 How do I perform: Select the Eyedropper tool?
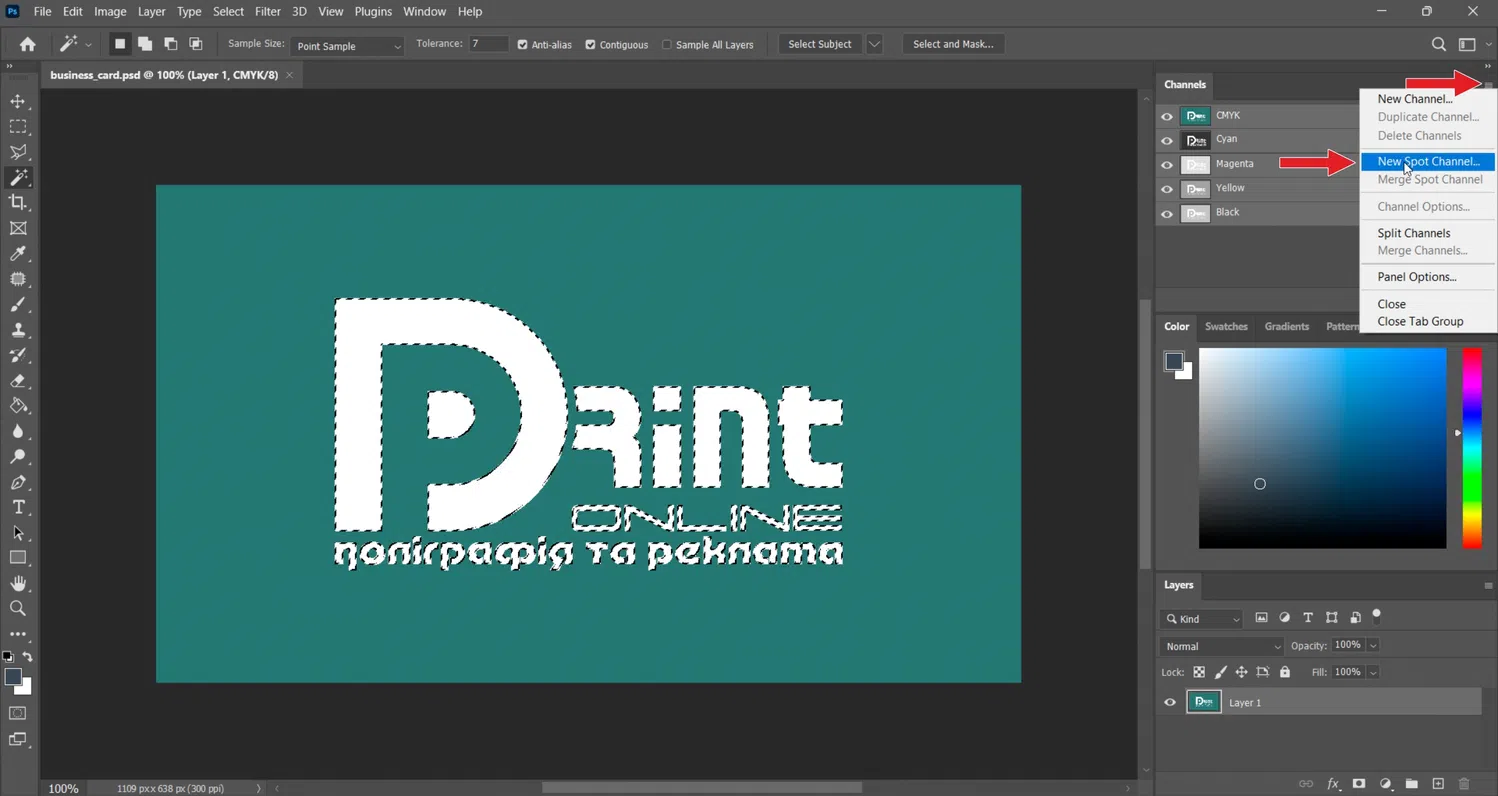[18, 254]
